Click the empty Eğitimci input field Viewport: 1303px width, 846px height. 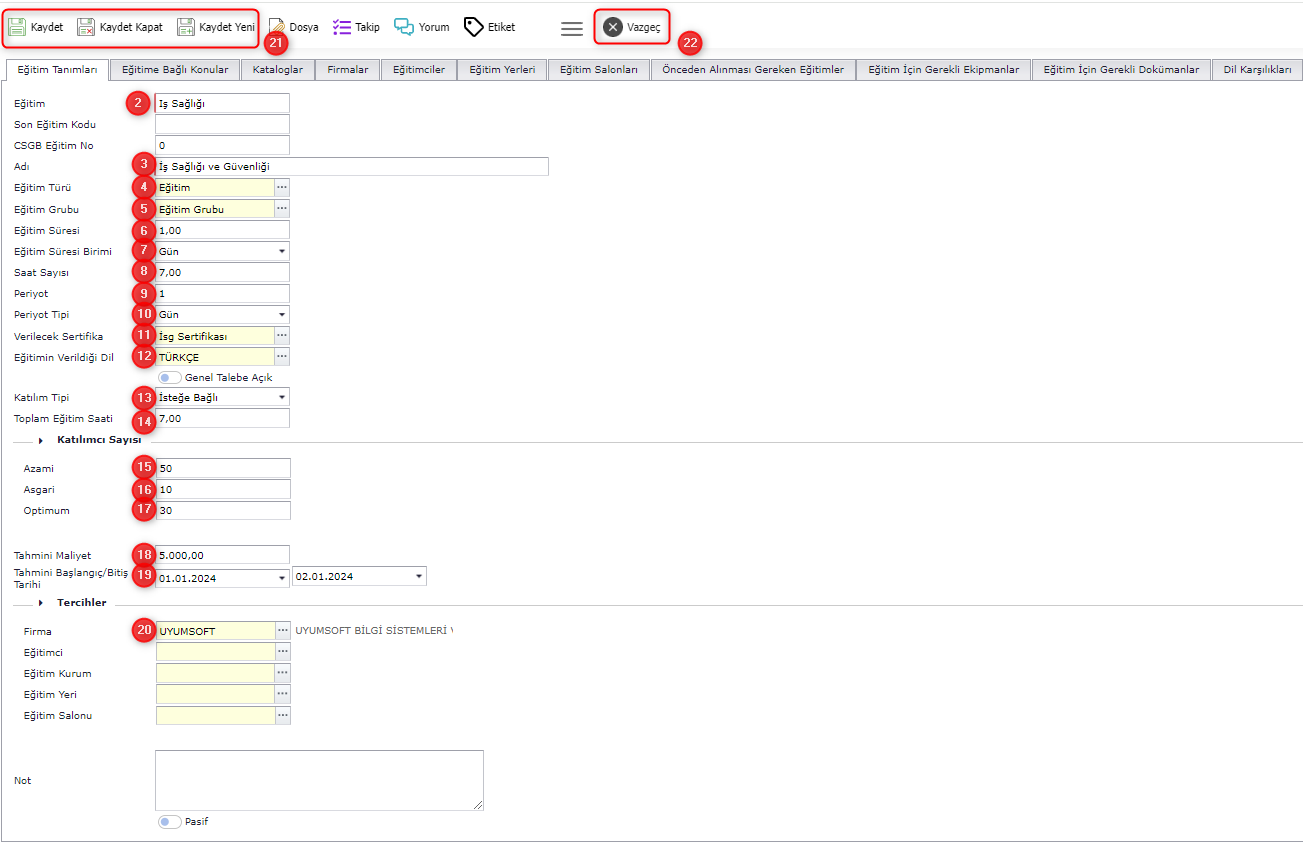(x=215, y=652)
